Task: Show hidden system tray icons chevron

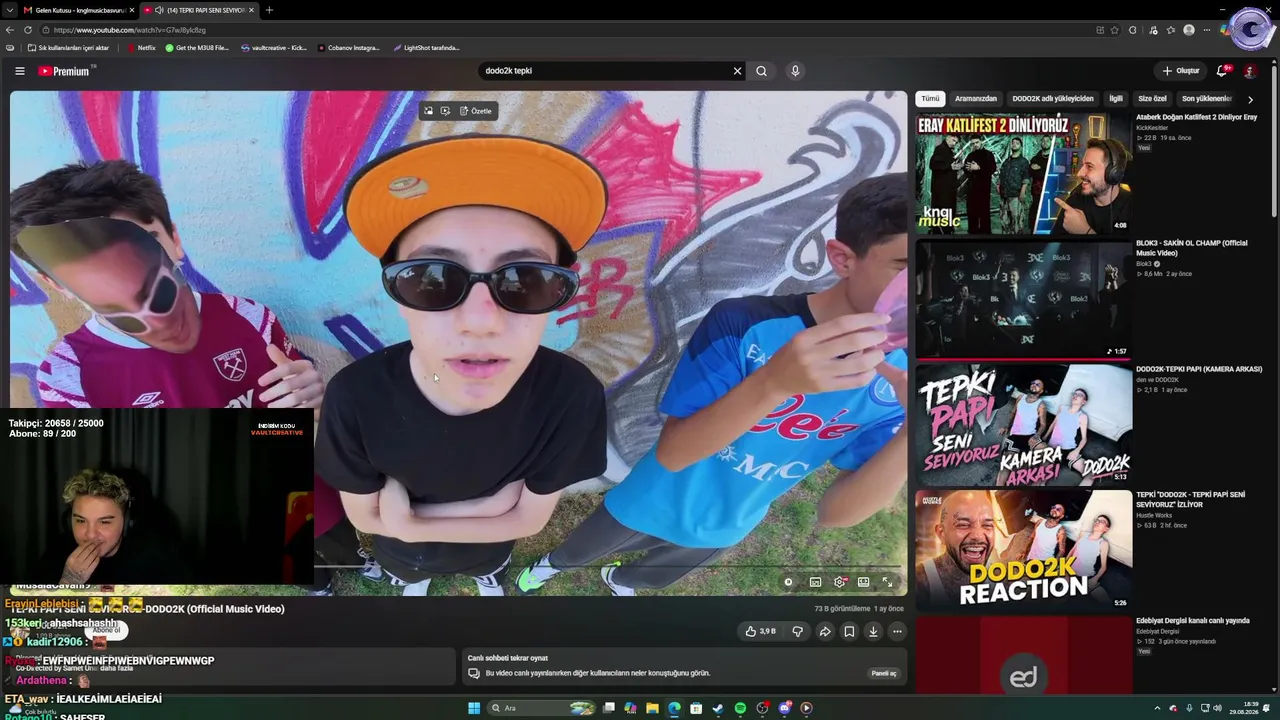Action: 1157,708
